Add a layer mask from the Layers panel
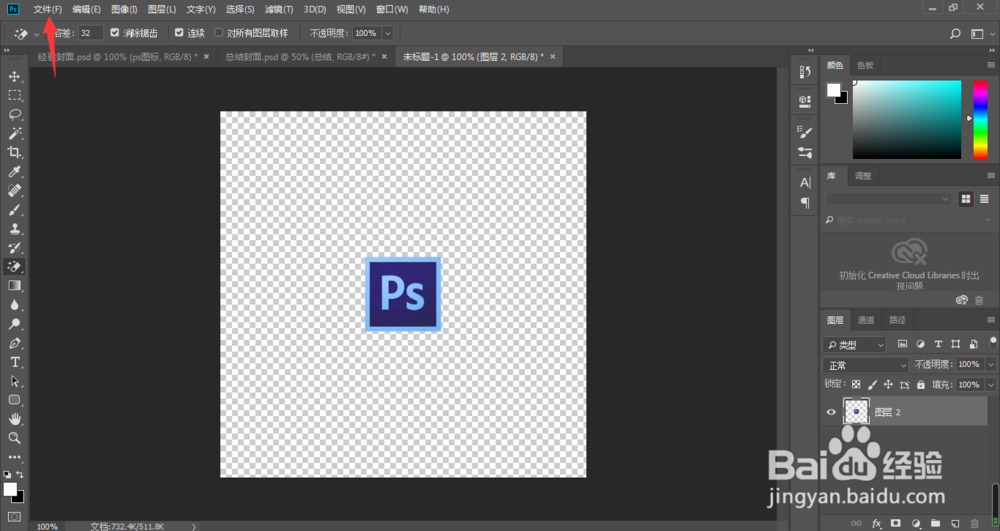The width and height of the screenshot is (1000, 531). point(895,523)
